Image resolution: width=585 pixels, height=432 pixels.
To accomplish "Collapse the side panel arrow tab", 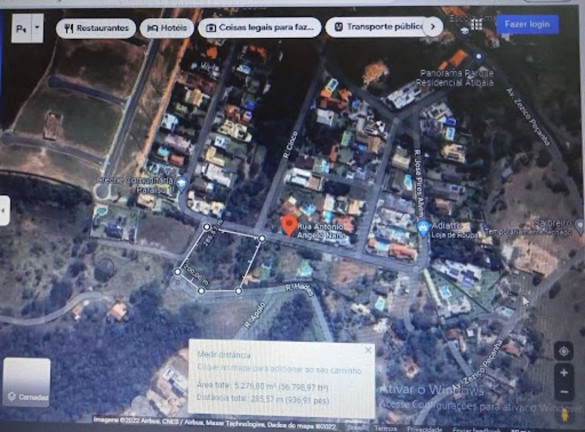I will pos(4,210).
